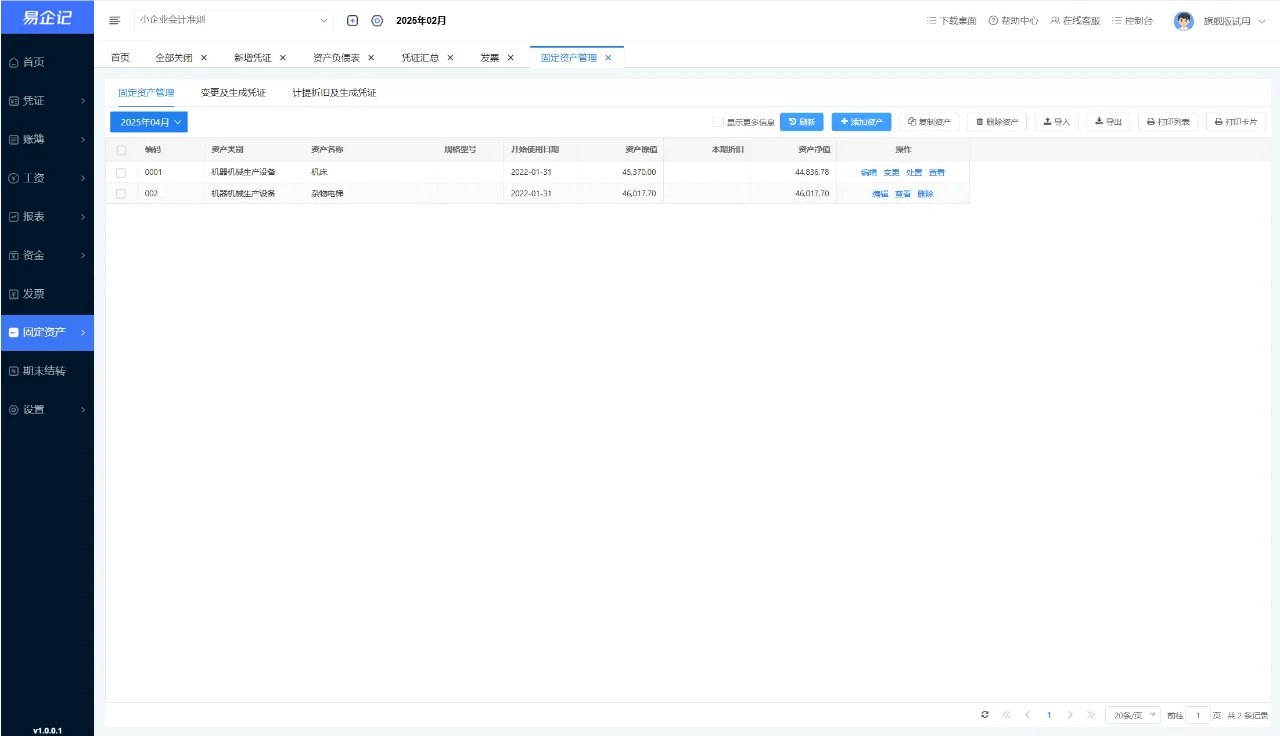The height and width of the screenshot is (736, 1280).
Task: Expand 凭证 sidebar menu
Action: [47, 101]
